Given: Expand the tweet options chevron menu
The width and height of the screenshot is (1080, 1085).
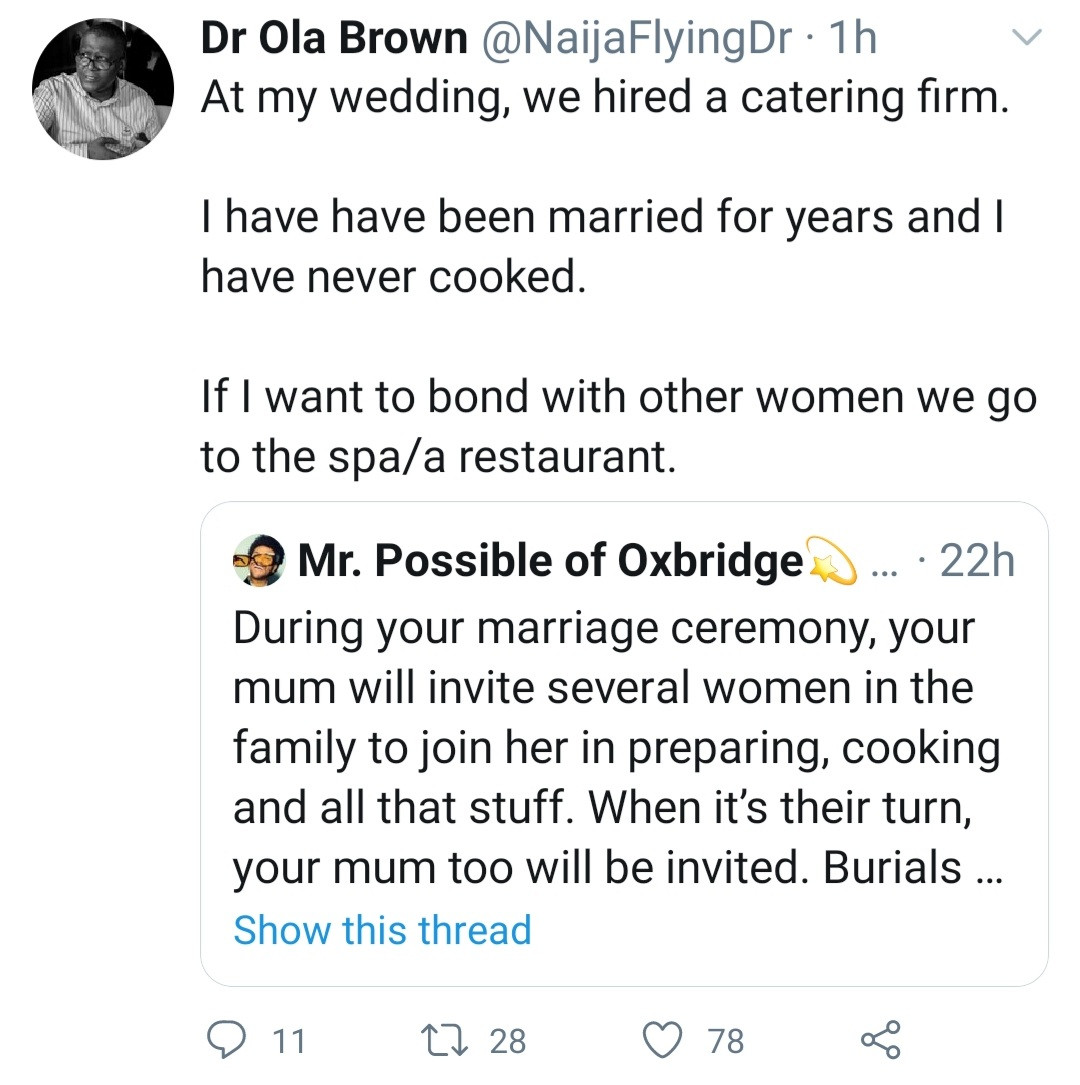Looking at the screenshot, I should [1027, 40].
